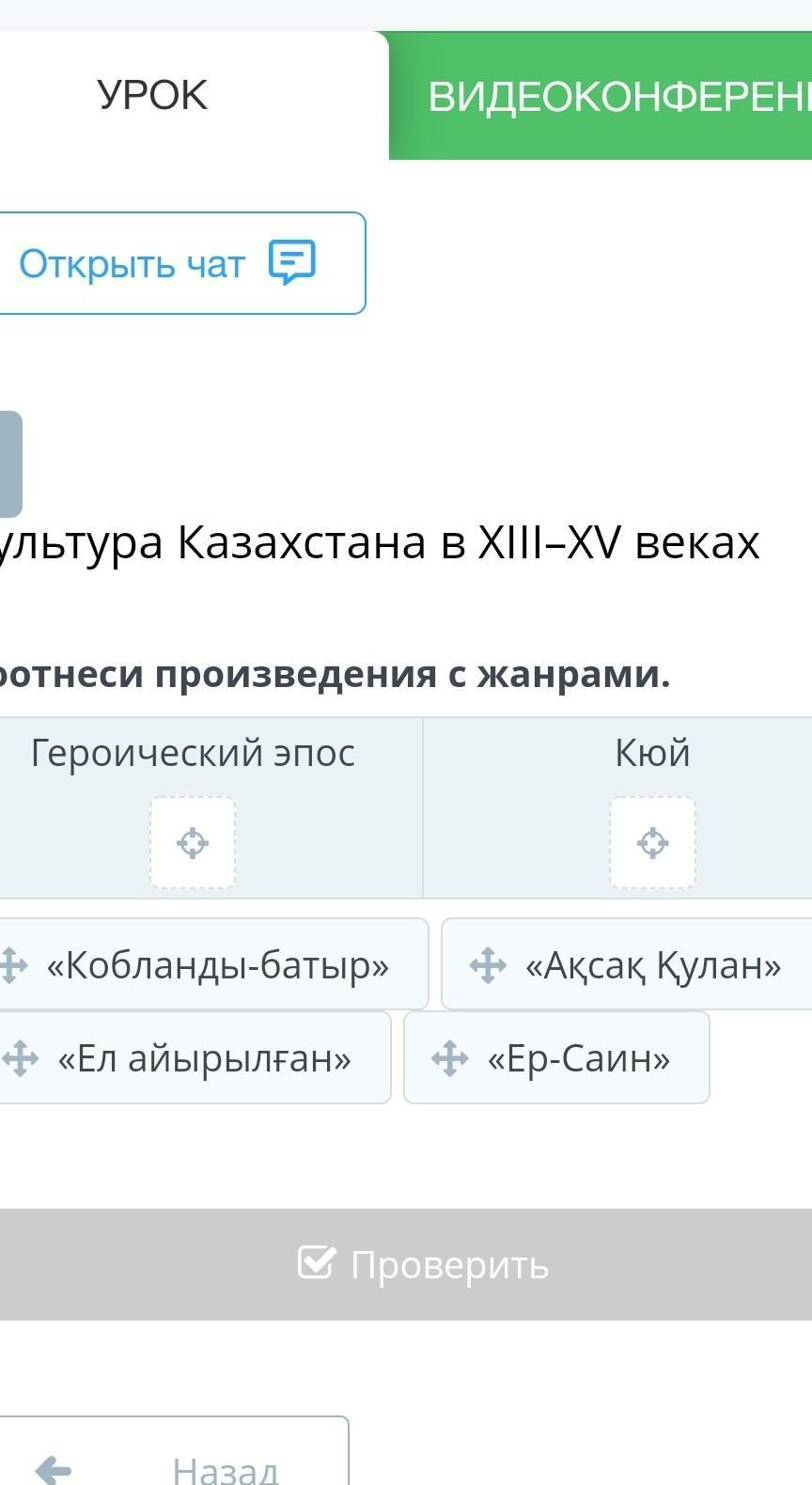Click move handle icon on «Кобланды-батыр»

11,965
